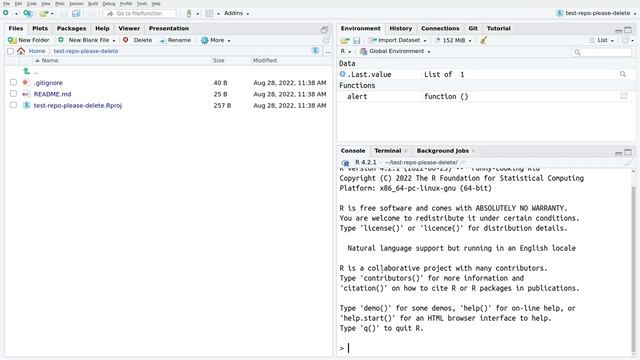Sort files by the Modified column
This screenshot has height=360, width=640.
pos(264,60)
